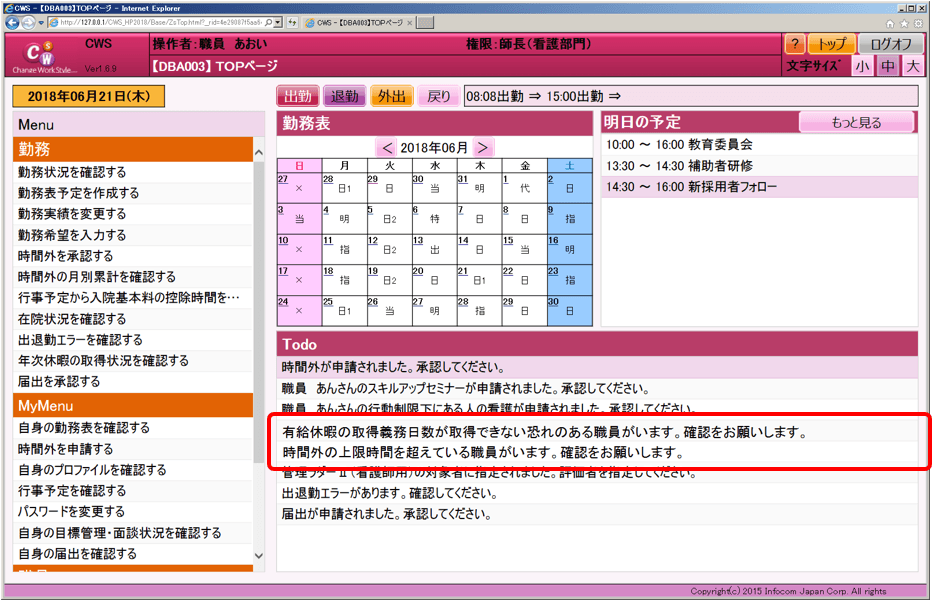Click もっと見る to see more schedule
This screenshot has width=934, height=602.
click(x=856, y=123)
